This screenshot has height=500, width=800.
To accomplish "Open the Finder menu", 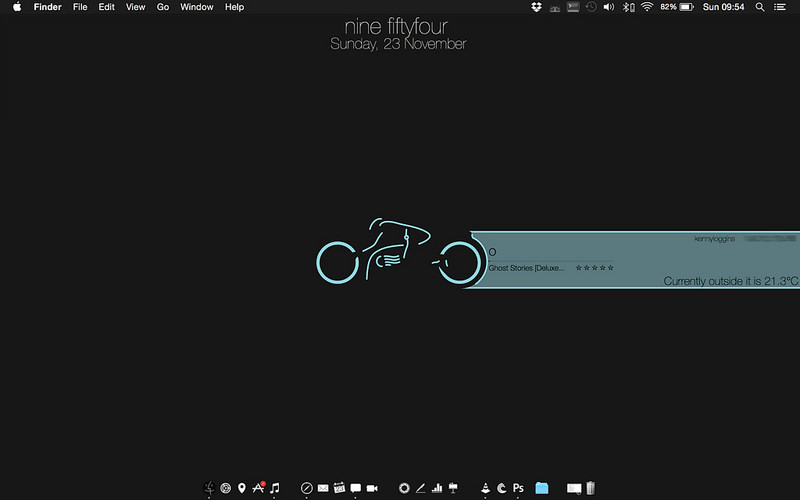I will [47, 7].
